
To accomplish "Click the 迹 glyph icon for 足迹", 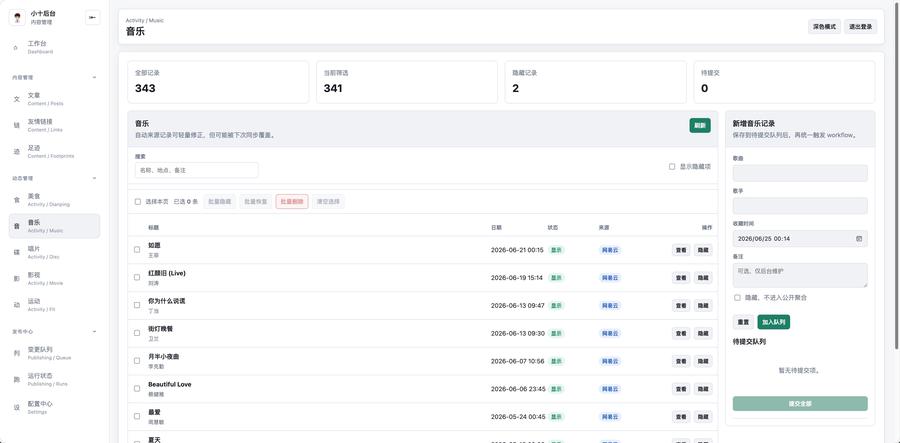I will click(x=17, y=151).
